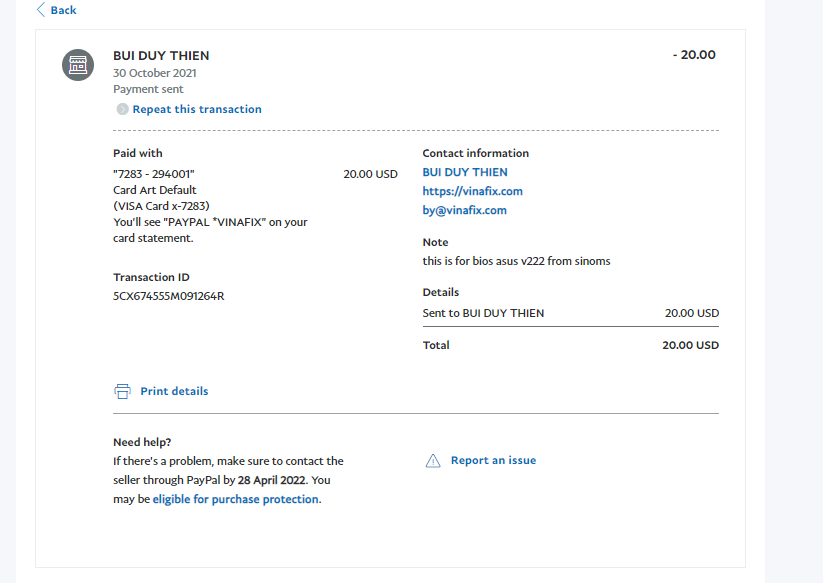The height and width of the screenshot is (583, 823).
Task: Click the -20.00 amount in the header
Action: pos(693,55)
